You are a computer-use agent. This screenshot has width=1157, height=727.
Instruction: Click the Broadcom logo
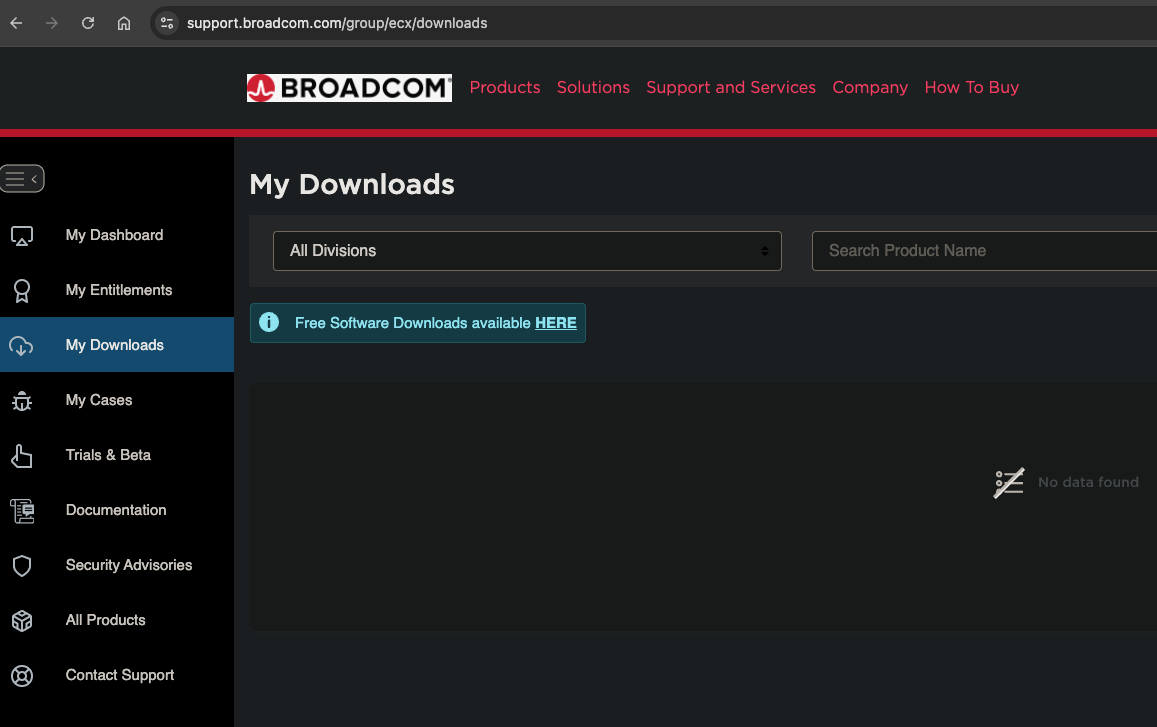pos(349,88)
